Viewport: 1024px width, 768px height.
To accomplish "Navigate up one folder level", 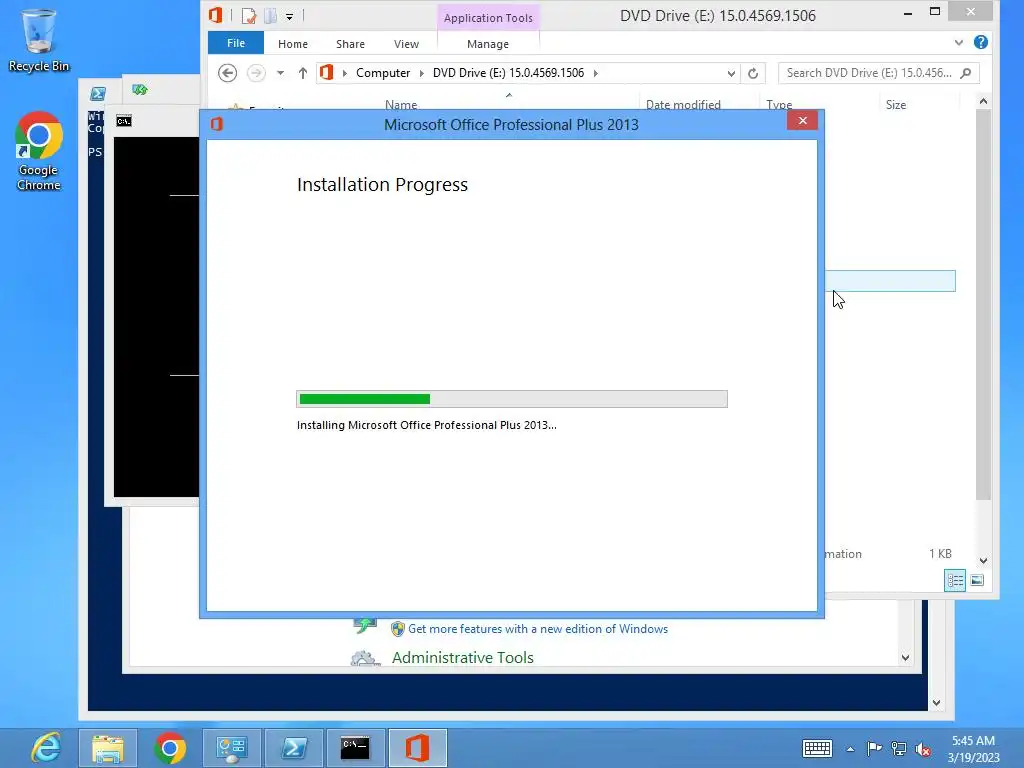I will click(302, 72).
